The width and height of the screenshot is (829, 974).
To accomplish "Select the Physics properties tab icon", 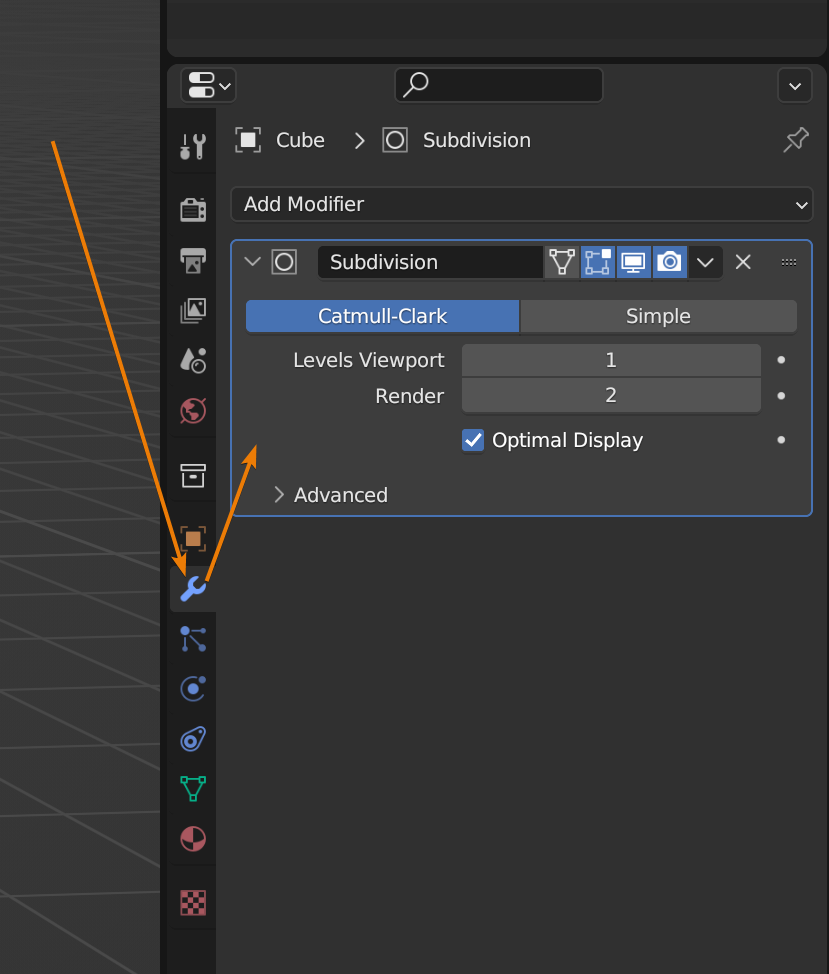I will pos(192,688).
